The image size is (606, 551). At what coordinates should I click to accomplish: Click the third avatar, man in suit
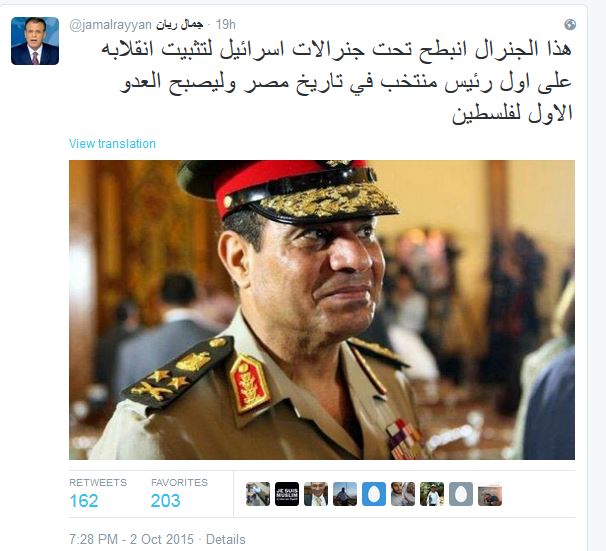pos(316,494)
